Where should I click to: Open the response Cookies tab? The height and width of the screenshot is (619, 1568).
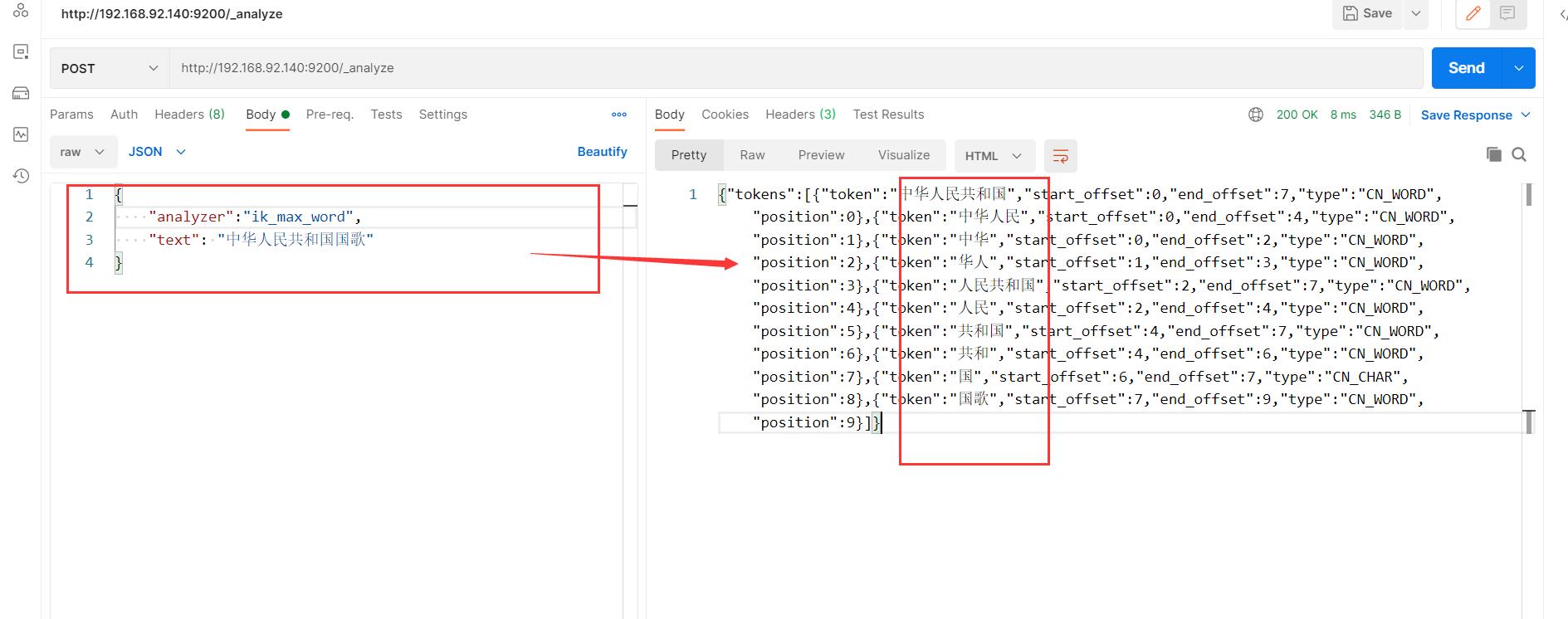coord(725,115)
